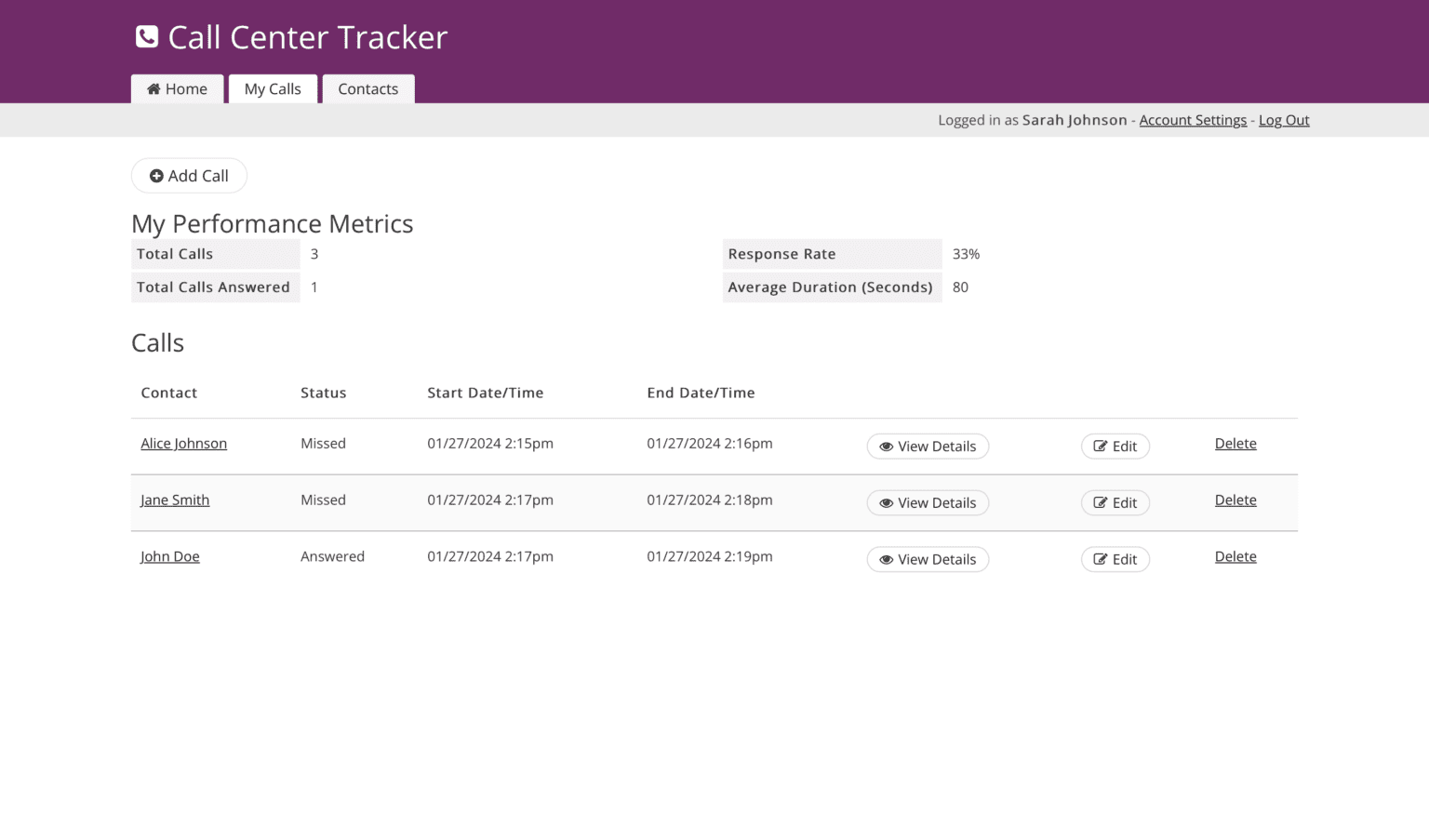The image size is (1429, 840).
Task: Open Jane Smith's contact page
Action: [174, 500]
